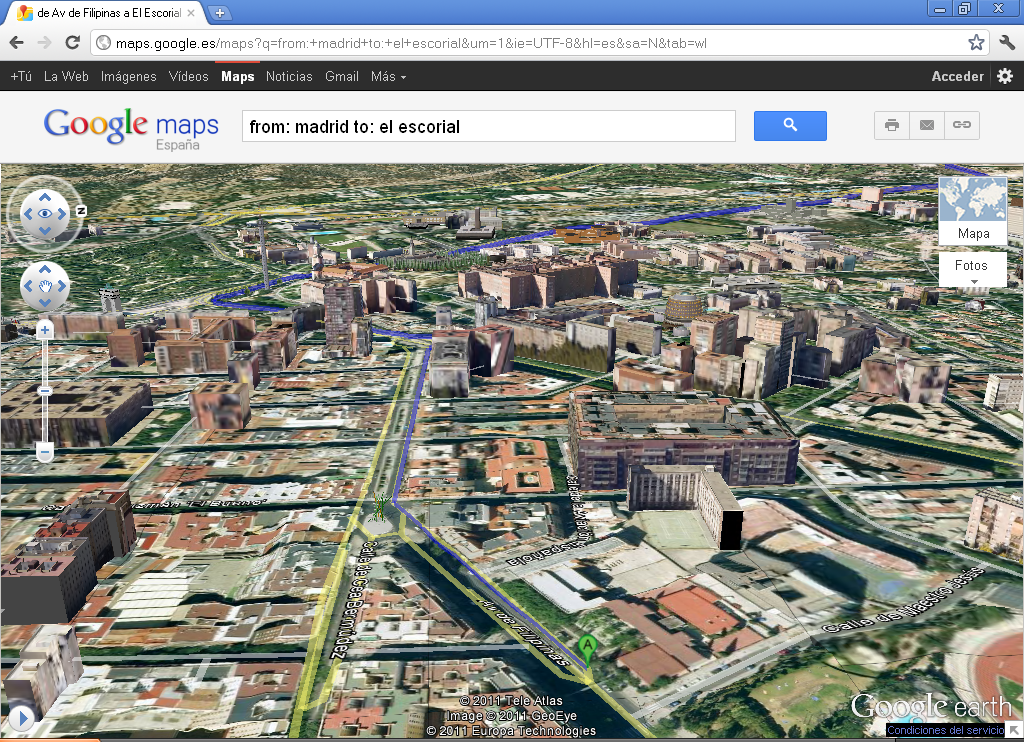
Task: Click the send map by email icon
Action: [x=926, y=125]
